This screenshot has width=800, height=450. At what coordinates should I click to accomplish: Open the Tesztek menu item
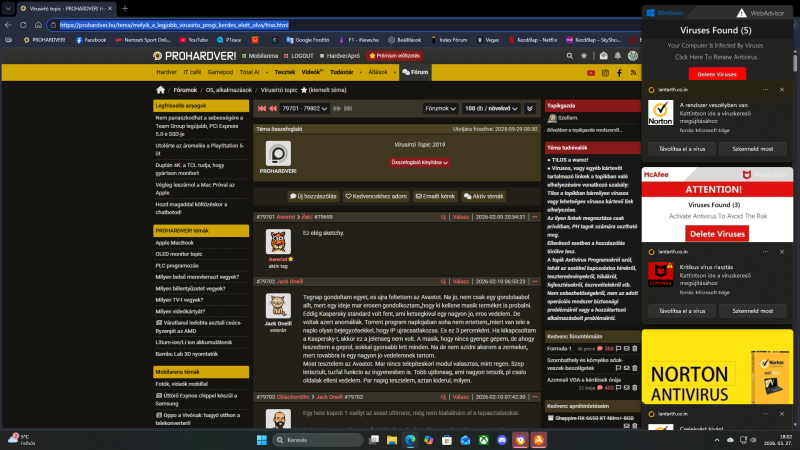tap(285, 72)
